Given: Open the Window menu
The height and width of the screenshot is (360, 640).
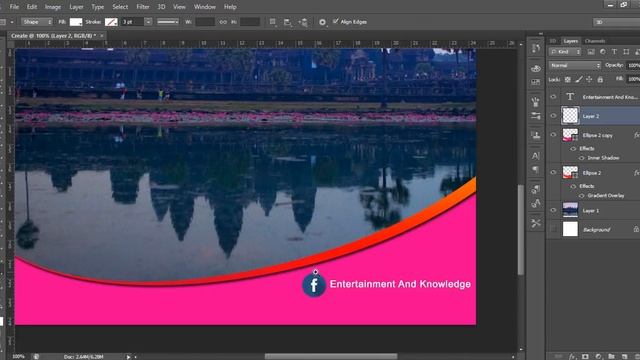Looking at the screenshot, I should click(204, 7).
